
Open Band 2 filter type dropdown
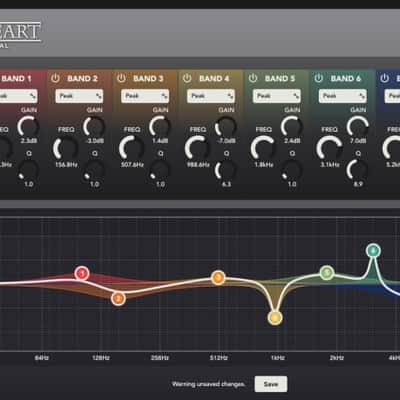click(79, 96)
